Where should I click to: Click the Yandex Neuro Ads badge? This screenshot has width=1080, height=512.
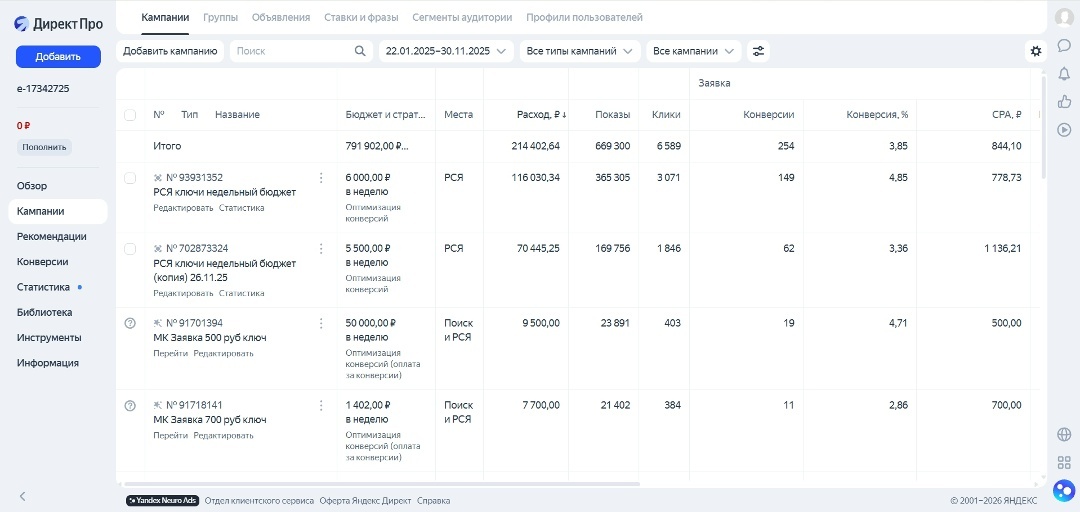(163, 501)
